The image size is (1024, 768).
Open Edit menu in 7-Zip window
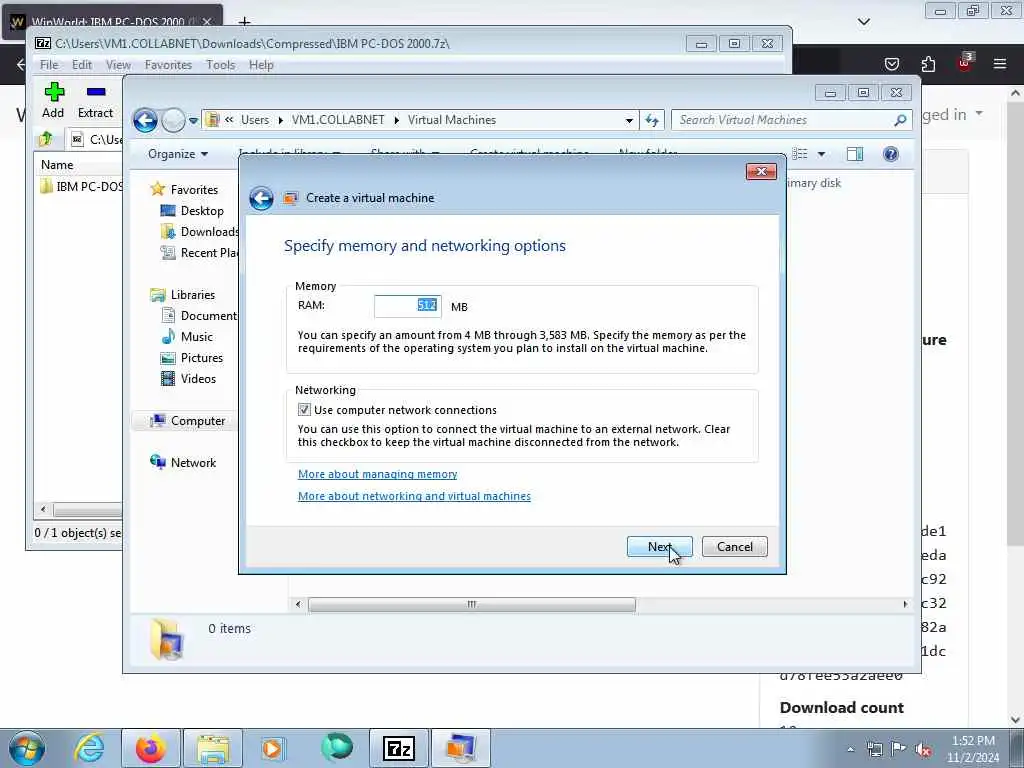point(82,65)
